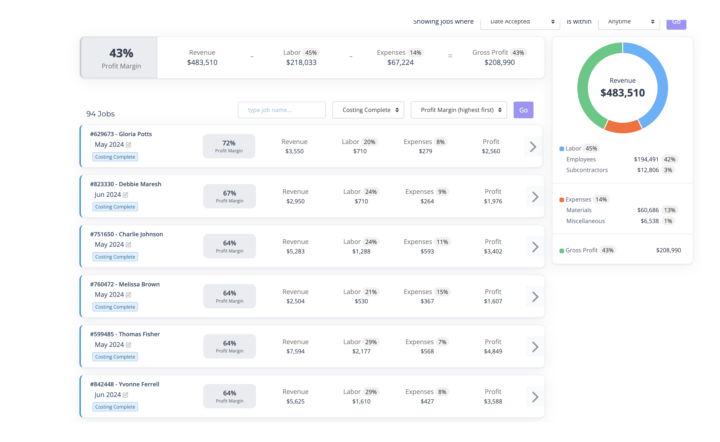Select job #599485 - Thomas Fisher title
The height and width of the screenshot is (442, 720).
tap(125, 334)
